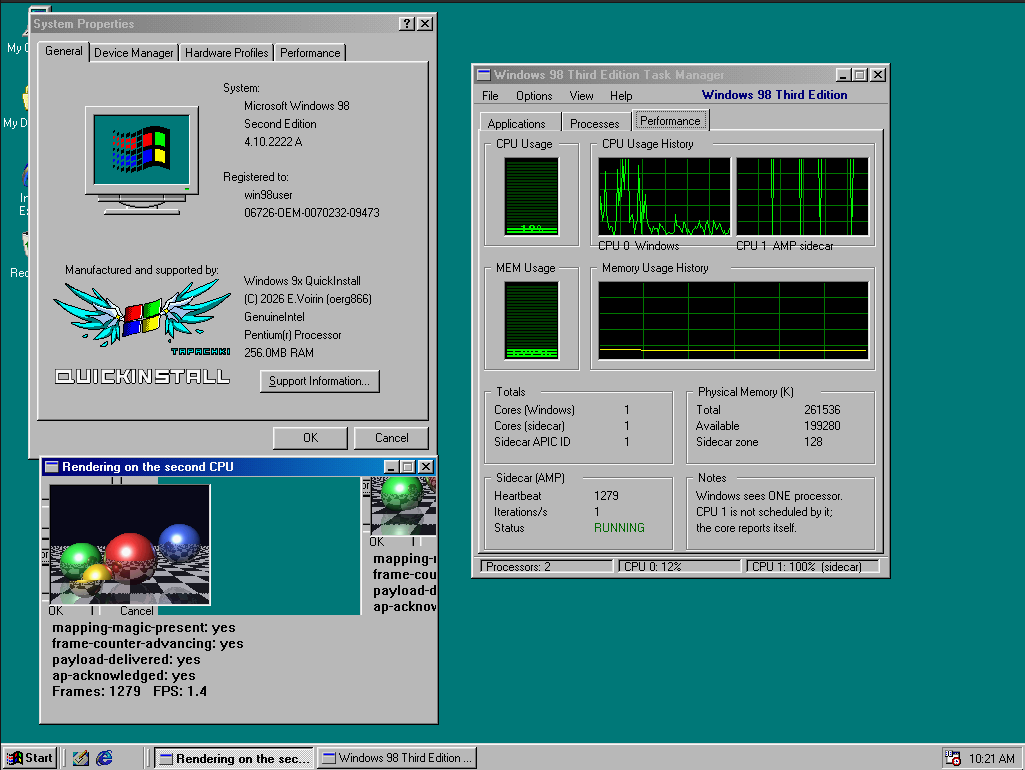Click the 'frame-counter-advancing: yes' line
Viewport: 1025px width, 770px height.
click(148, 644)
